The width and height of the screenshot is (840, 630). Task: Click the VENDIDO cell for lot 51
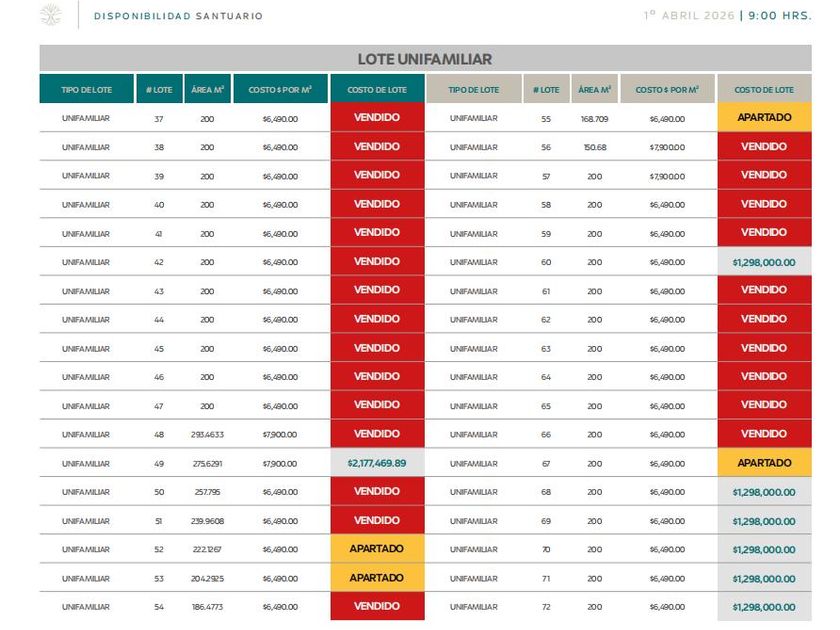(x=377, y=520)
